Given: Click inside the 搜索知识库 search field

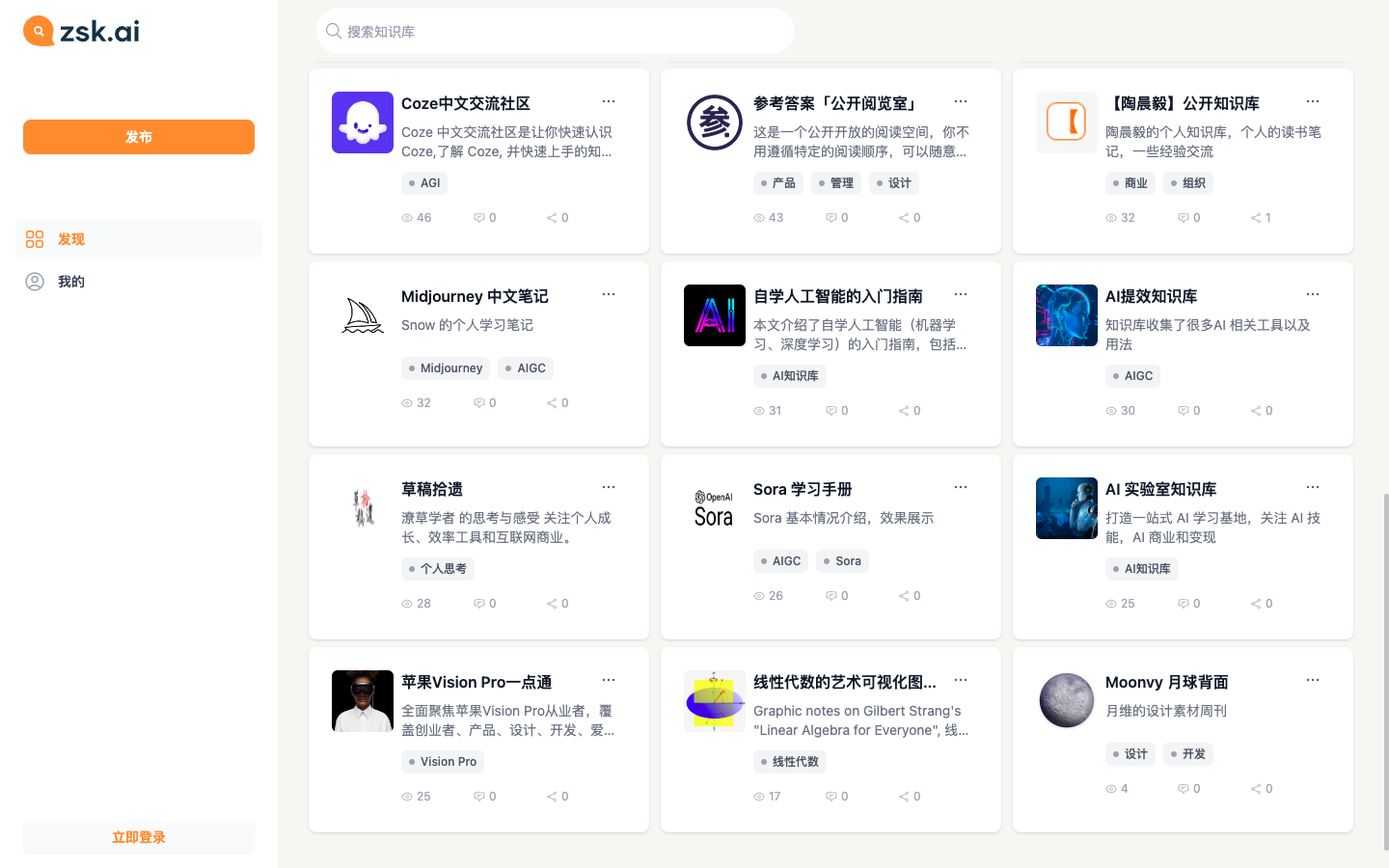Looking at the screenshot, I should click(x=555, y=30).
